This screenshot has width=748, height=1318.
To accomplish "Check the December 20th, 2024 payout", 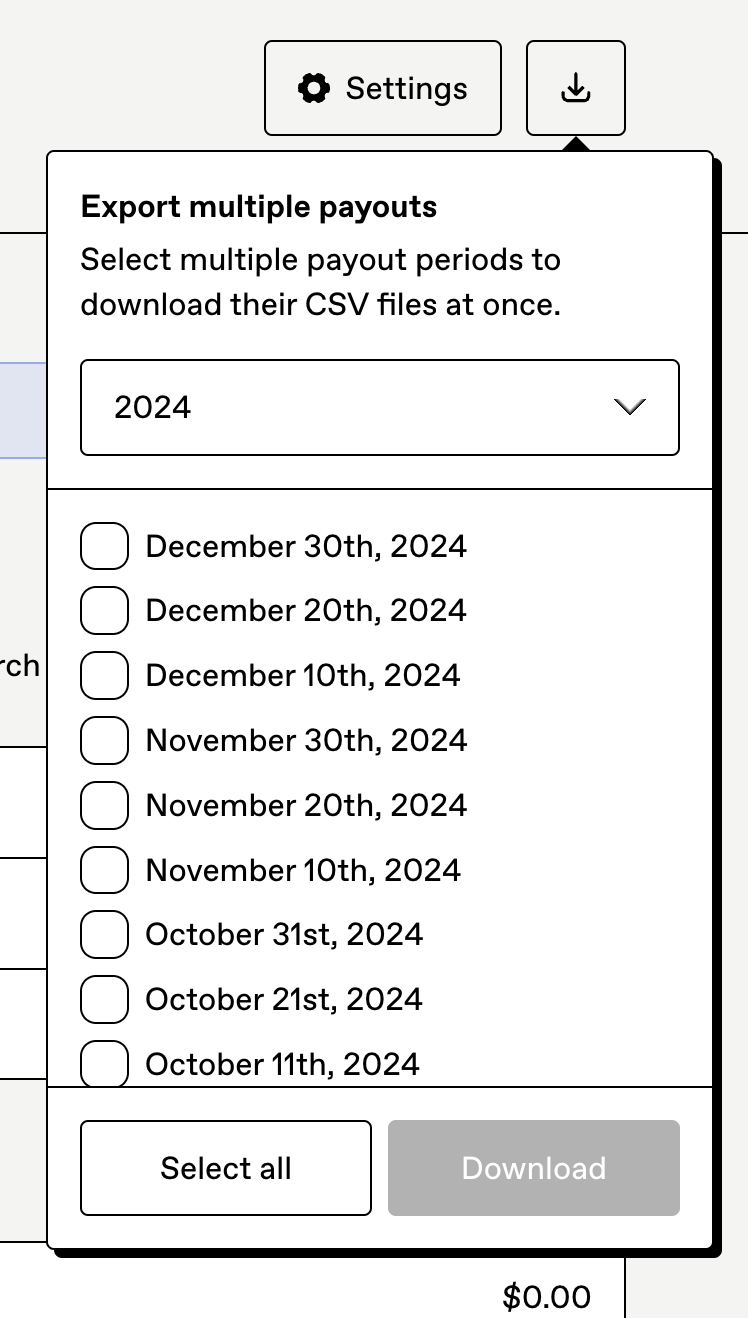I will point(104,611).
